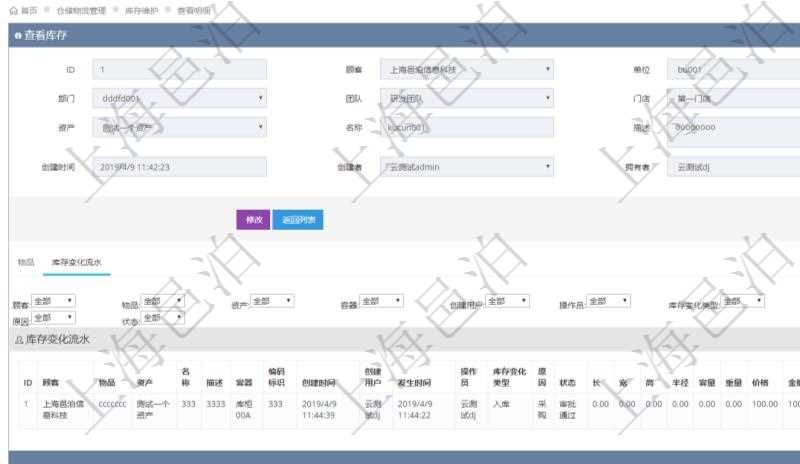The height and width of the screenshot is (464, 800).
Task: Click the 名称 input field containing kucun001
Action: click(x=468, y=127)
